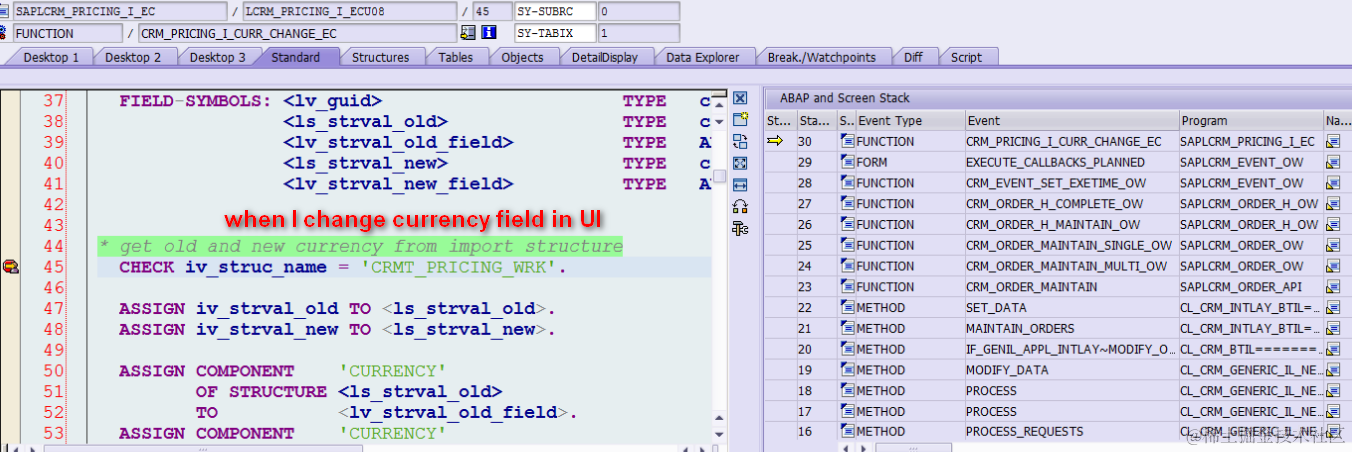Click the swap tool icon in side toolbar
This screenshot has width=1352, height=452.
point(740,142)
